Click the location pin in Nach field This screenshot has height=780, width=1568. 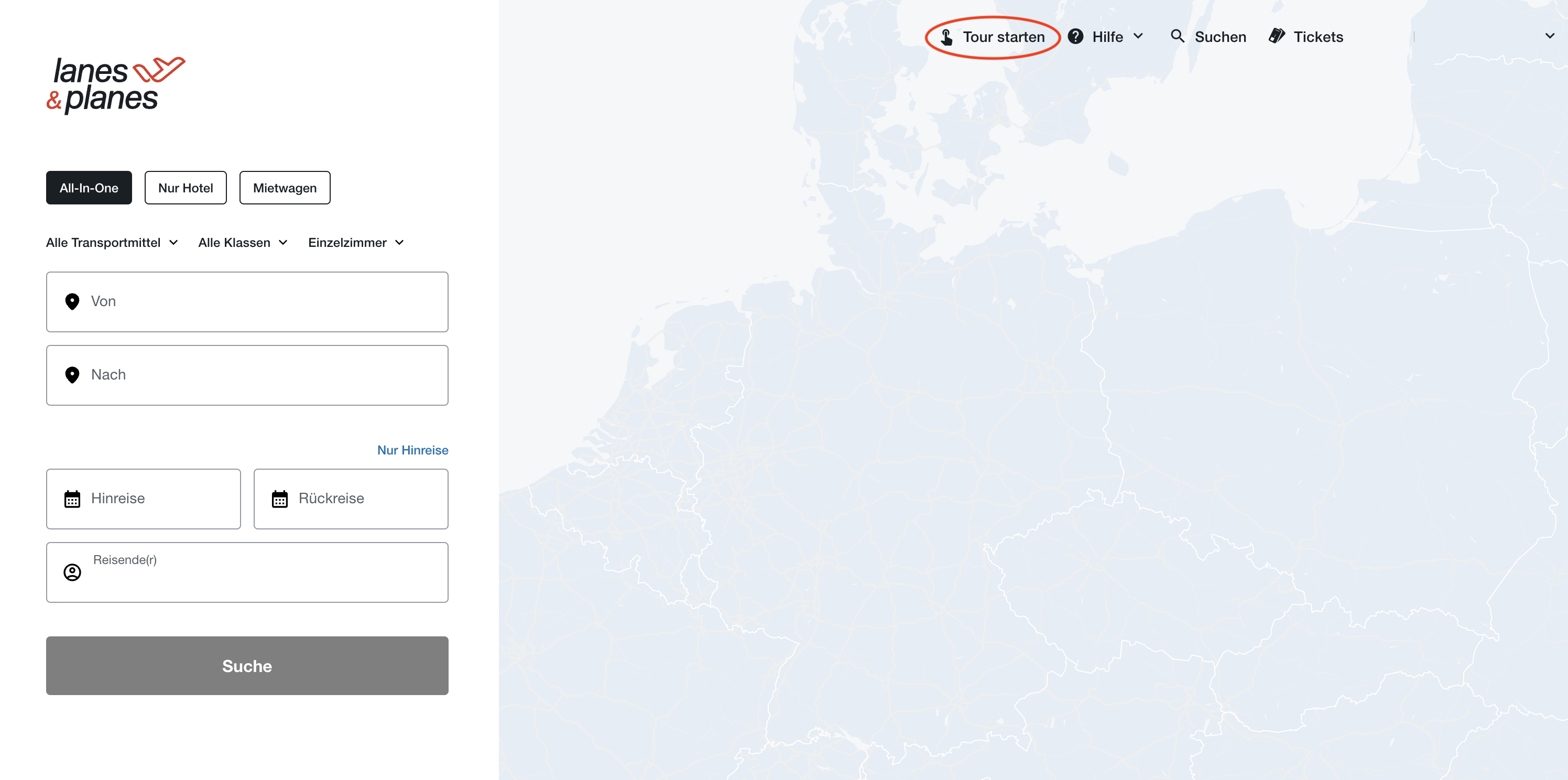[72, 375]
